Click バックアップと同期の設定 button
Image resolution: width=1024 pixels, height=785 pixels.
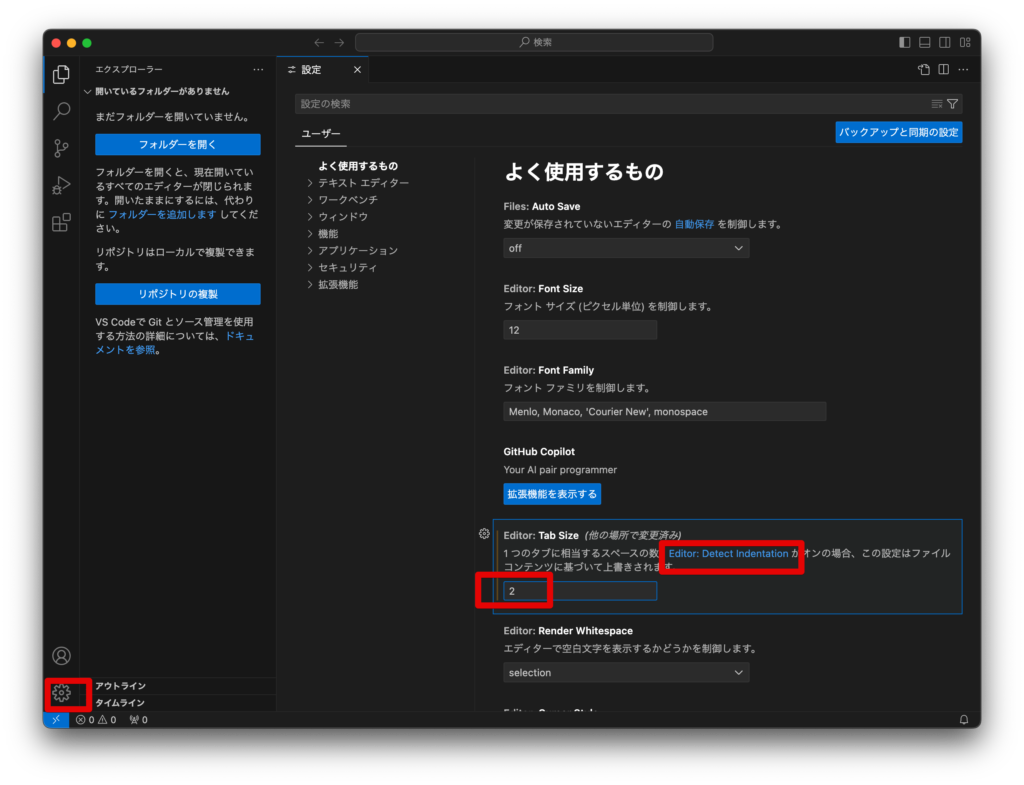(x=899, y=133)
